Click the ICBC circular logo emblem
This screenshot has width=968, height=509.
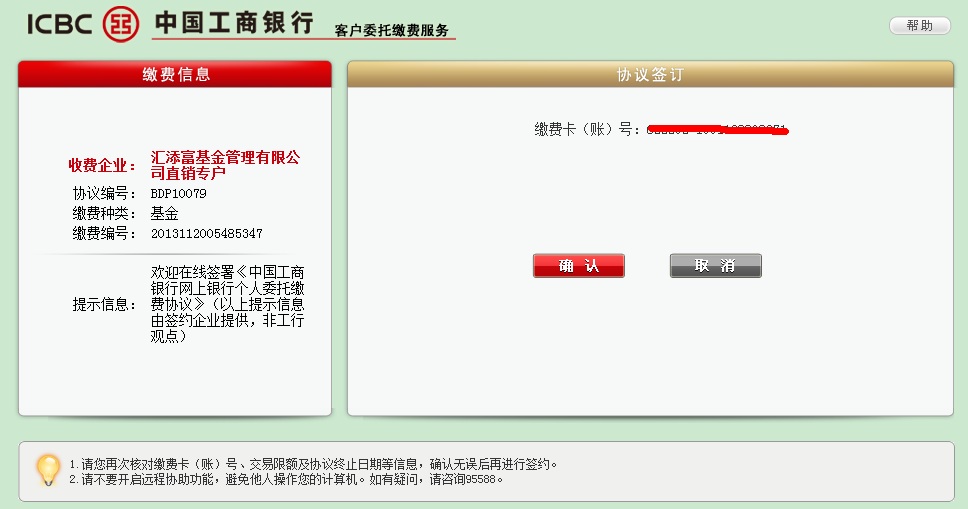click(124, 23)
